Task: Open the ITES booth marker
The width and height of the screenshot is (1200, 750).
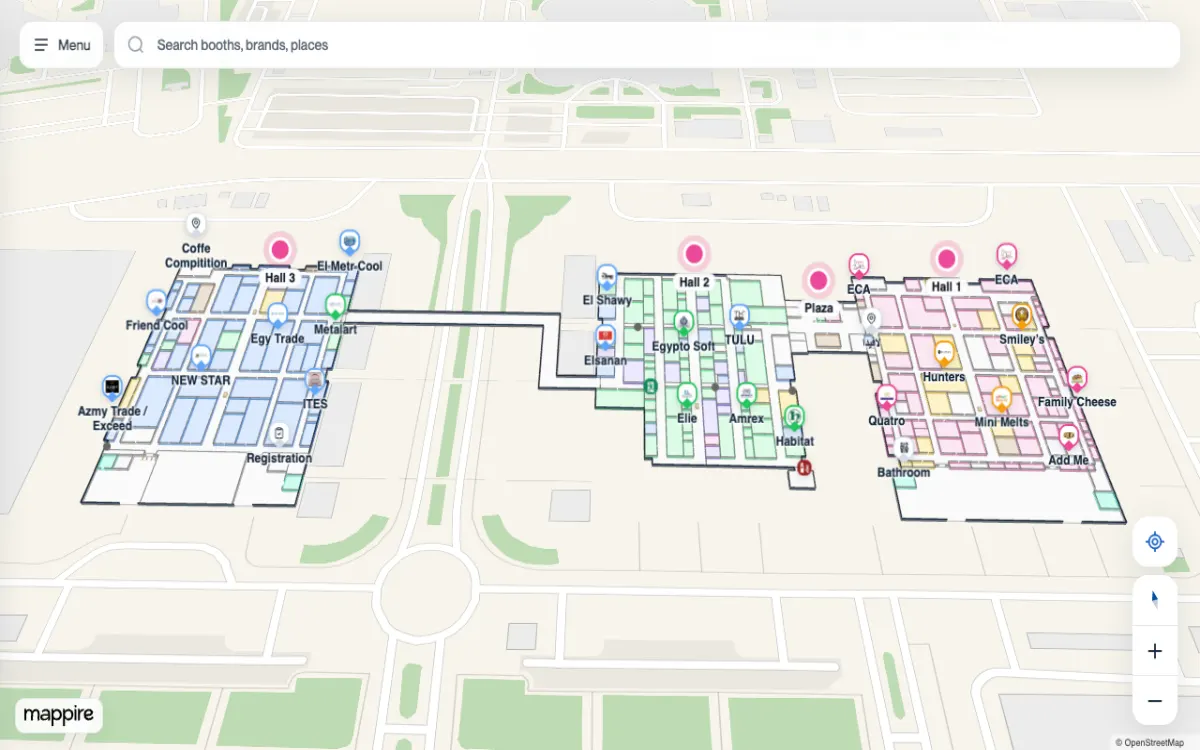Action: click(x=315, y=381)
